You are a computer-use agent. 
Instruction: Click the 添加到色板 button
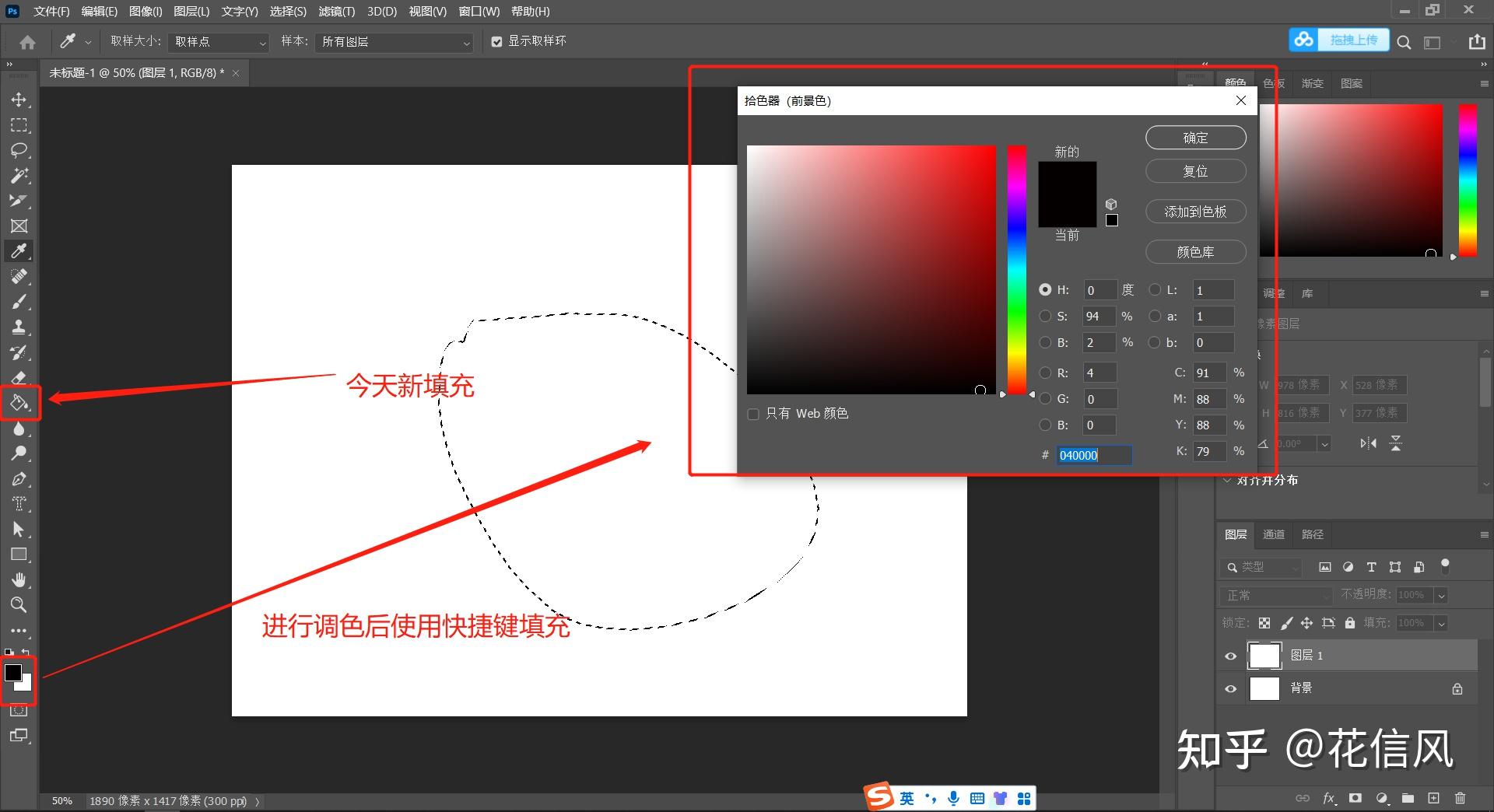1195,212
